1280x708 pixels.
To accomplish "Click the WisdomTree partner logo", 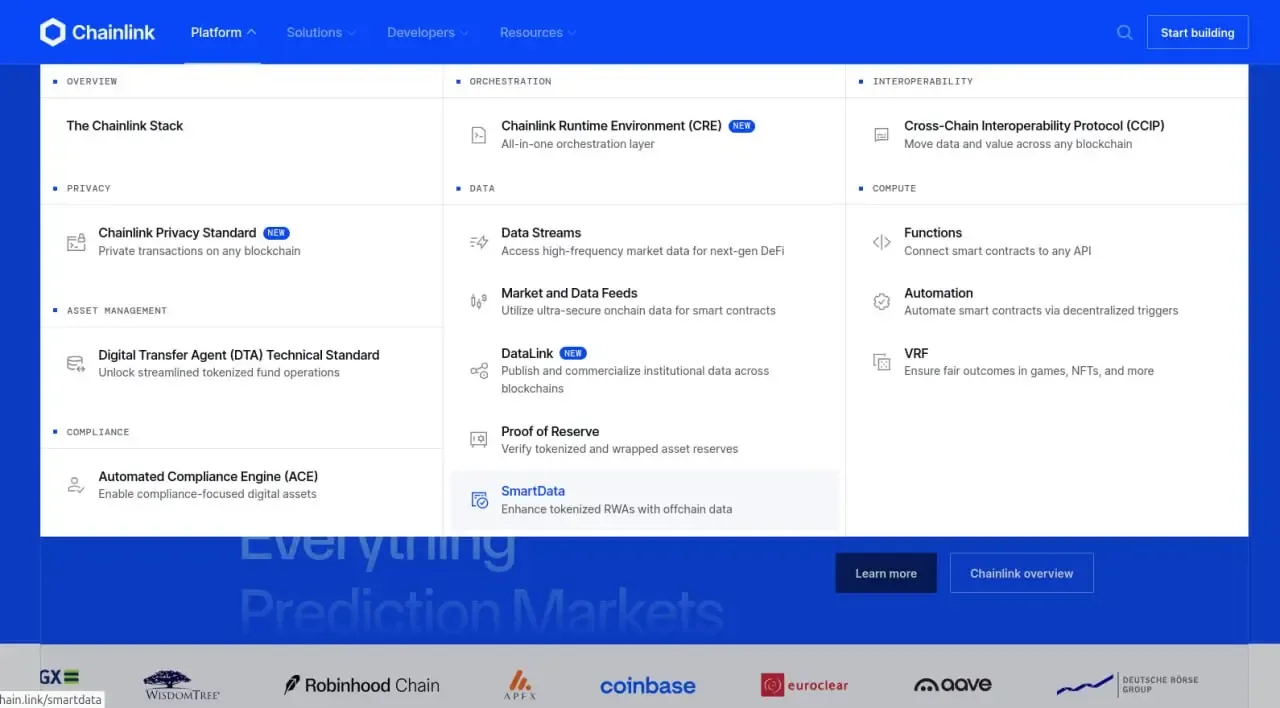I will coord(182,685).
